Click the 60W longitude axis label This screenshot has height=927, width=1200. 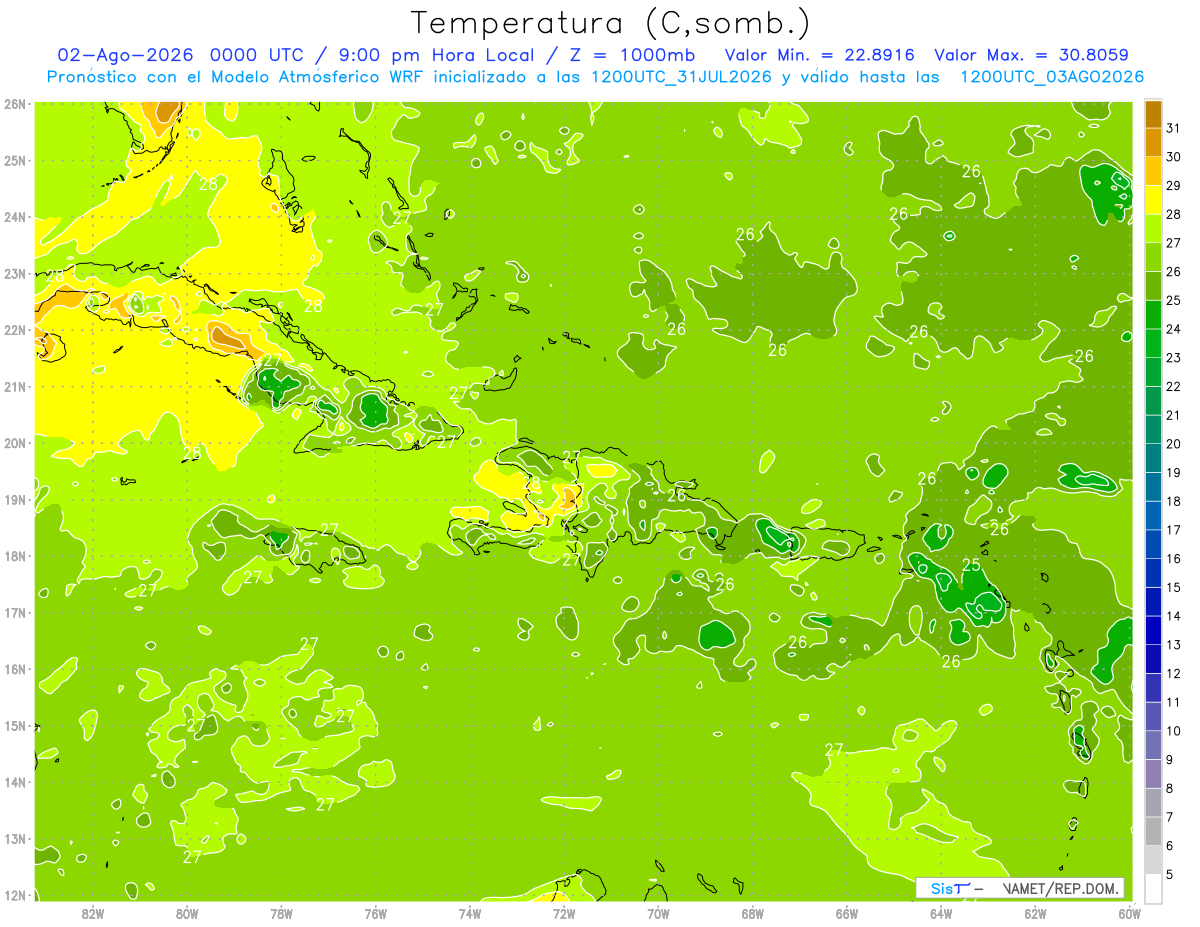pos(1129,914)
